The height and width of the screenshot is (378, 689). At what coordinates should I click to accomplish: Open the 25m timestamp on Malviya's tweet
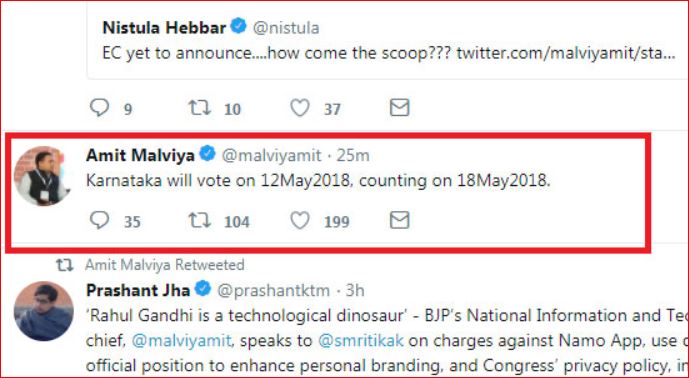(353, 156)
